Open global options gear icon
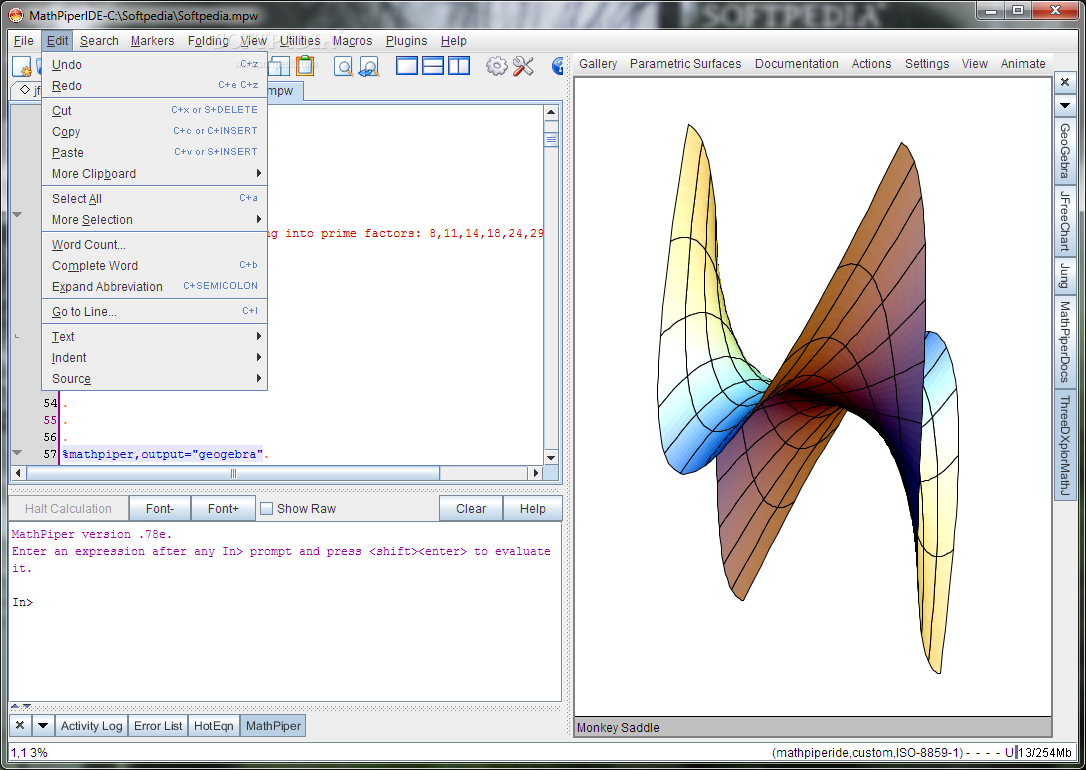Screen dimensions: 1086x770 click(x=496, y=66)
